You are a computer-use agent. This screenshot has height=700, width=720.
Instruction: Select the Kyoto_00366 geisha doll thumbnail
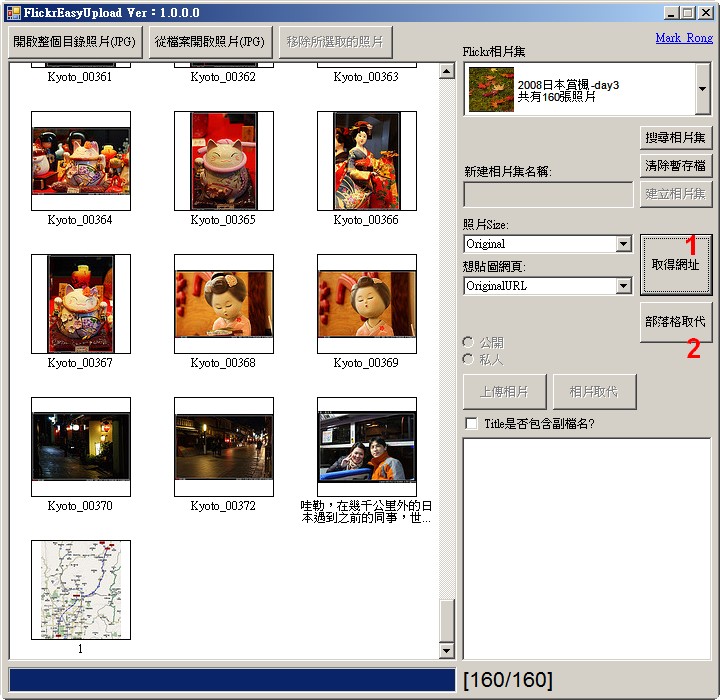click(367, 161)
